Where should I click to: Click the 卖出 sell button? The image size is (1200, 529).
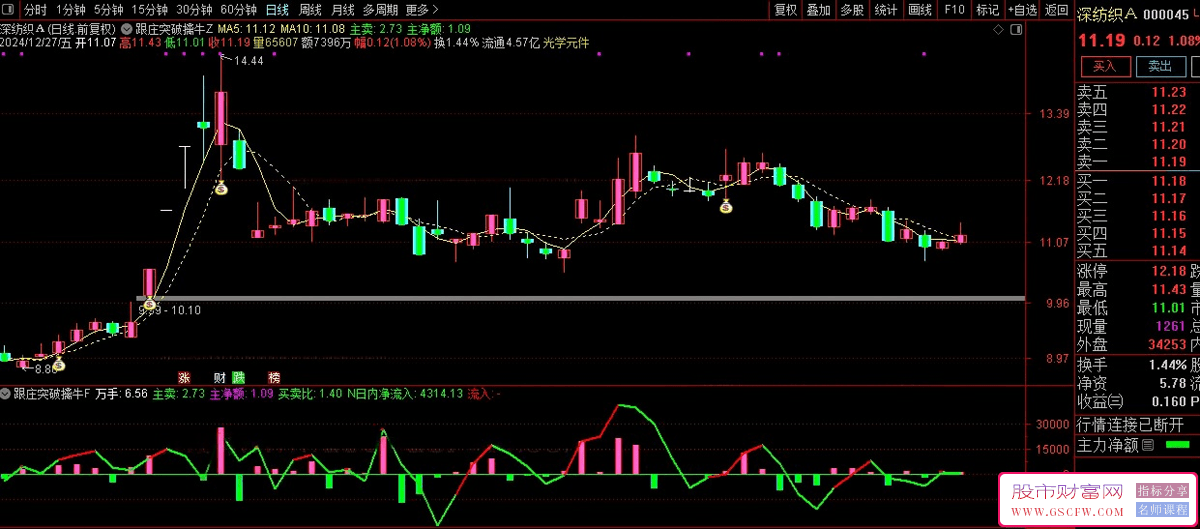pyautogui.click(x=1159, y=66)
